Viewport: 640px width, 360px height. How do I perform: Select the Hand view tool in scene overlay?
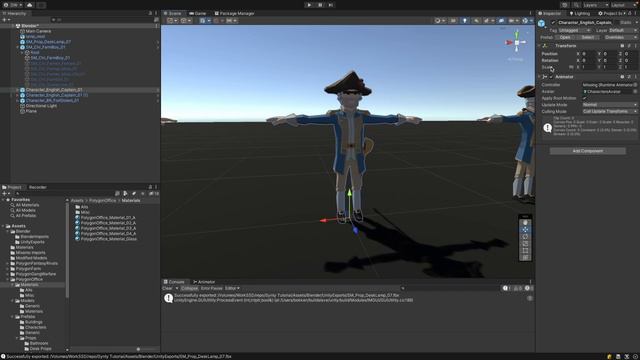point(525,223)
